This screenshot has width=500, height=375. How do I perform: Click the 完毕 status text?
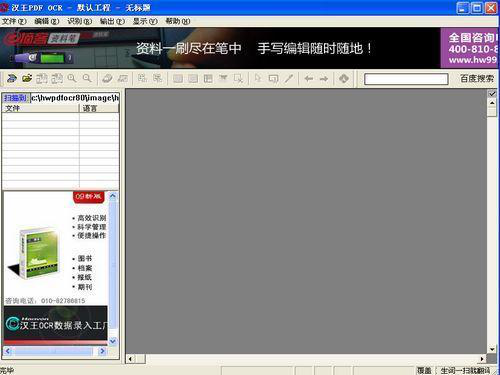tap(7, 370)
